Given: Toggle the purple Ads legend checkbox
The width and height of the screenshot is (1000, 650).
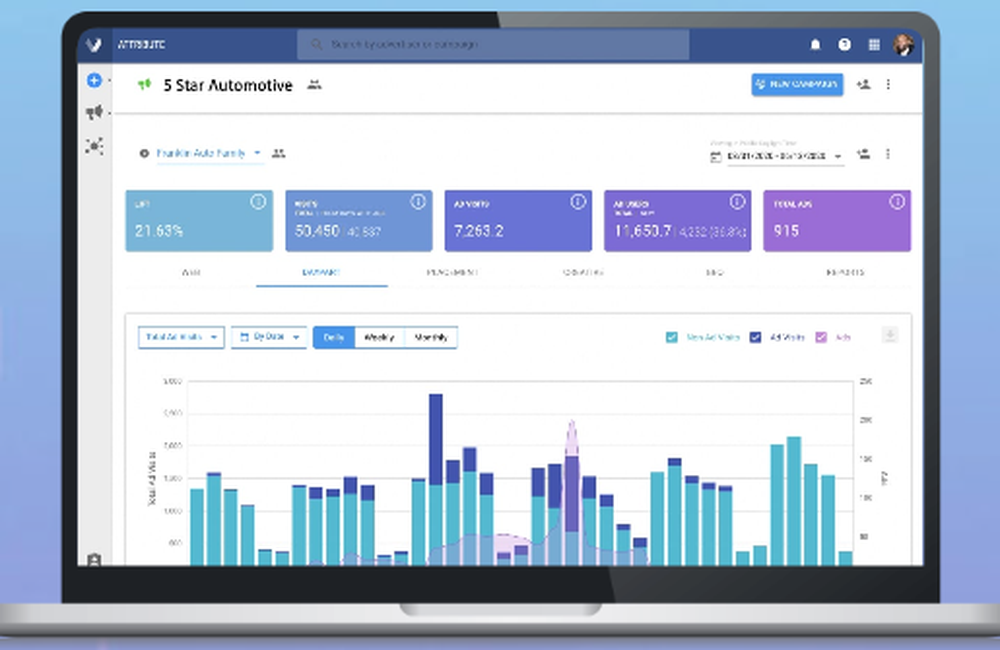Looking at the screenshot, I should click(821, 337).
